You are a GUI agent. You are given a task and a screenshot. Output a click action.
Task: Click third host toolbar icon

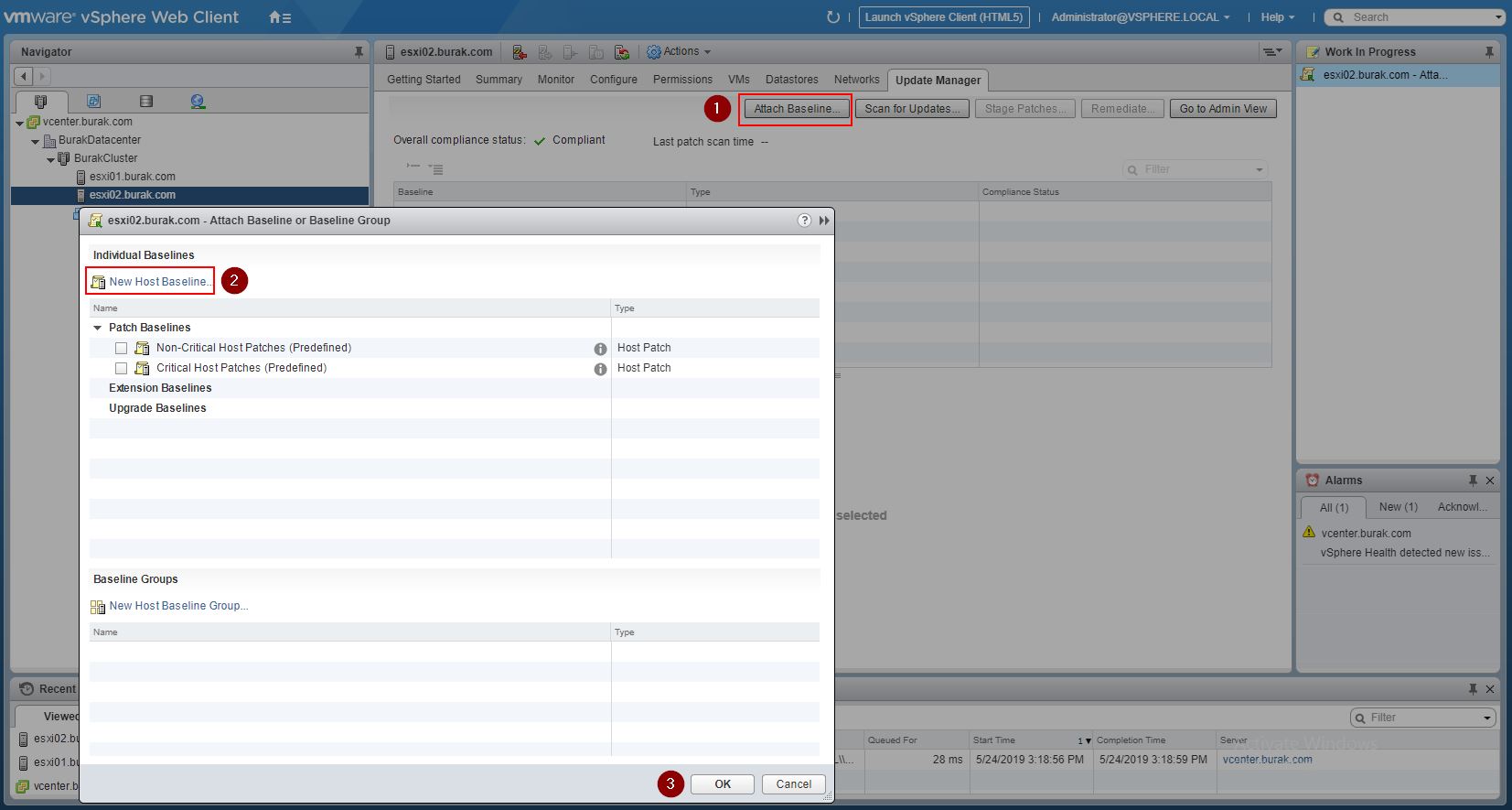[x=571, y=52]
